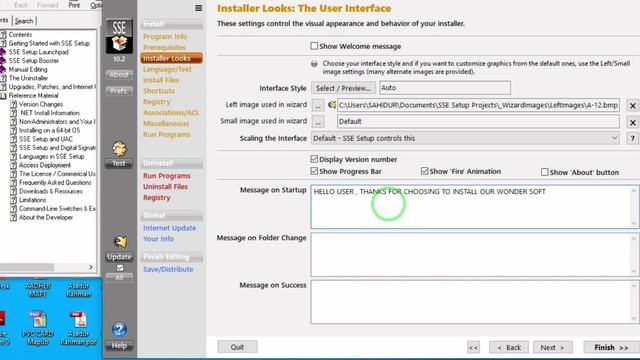Click the preview icon beside left image path
Image resolution: width=640 pixels, height=360 pixels.
[332, 105]
